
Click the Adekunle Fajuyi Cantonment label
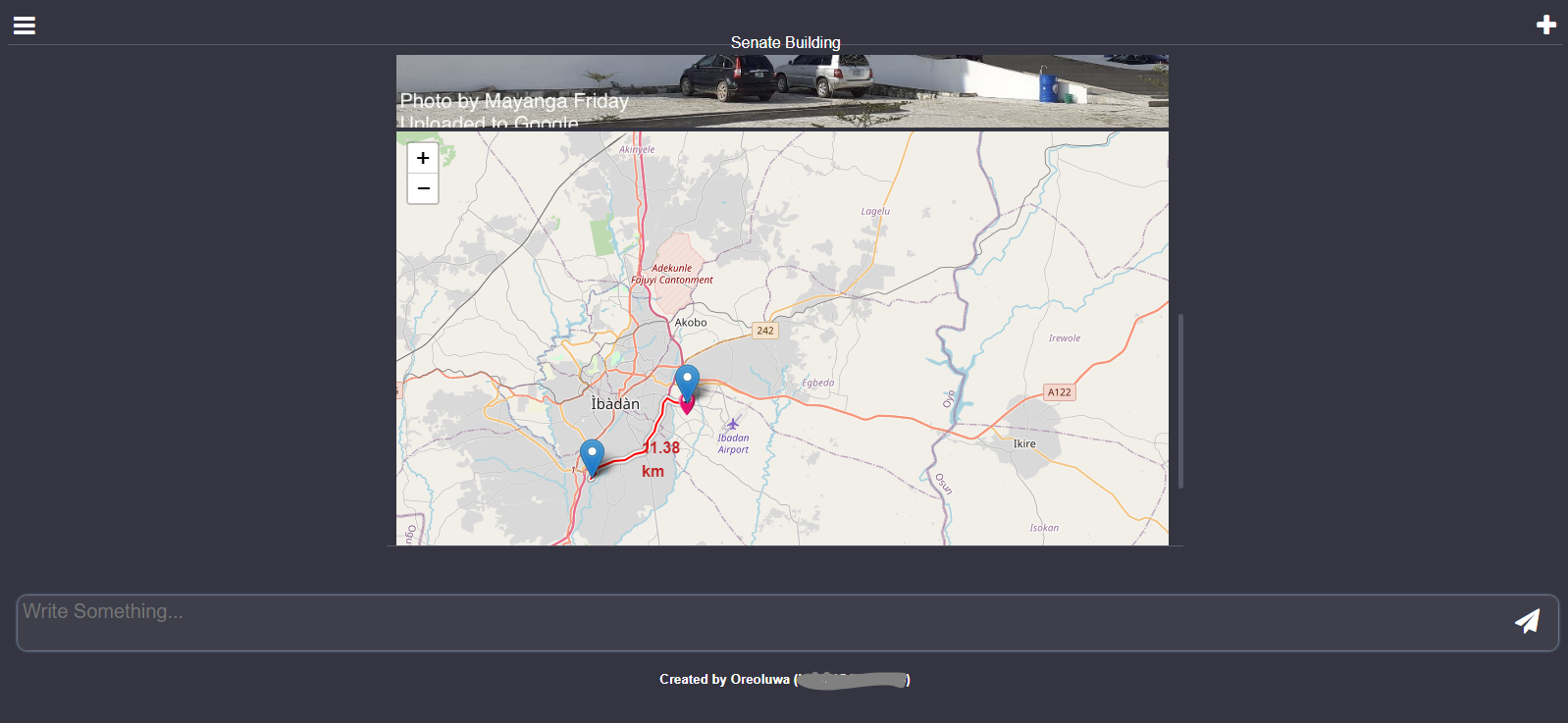pos(672,274)
